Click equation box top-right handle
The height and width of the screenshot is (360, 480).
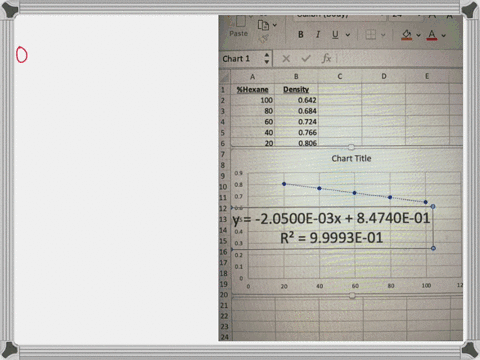coord(433,207)
